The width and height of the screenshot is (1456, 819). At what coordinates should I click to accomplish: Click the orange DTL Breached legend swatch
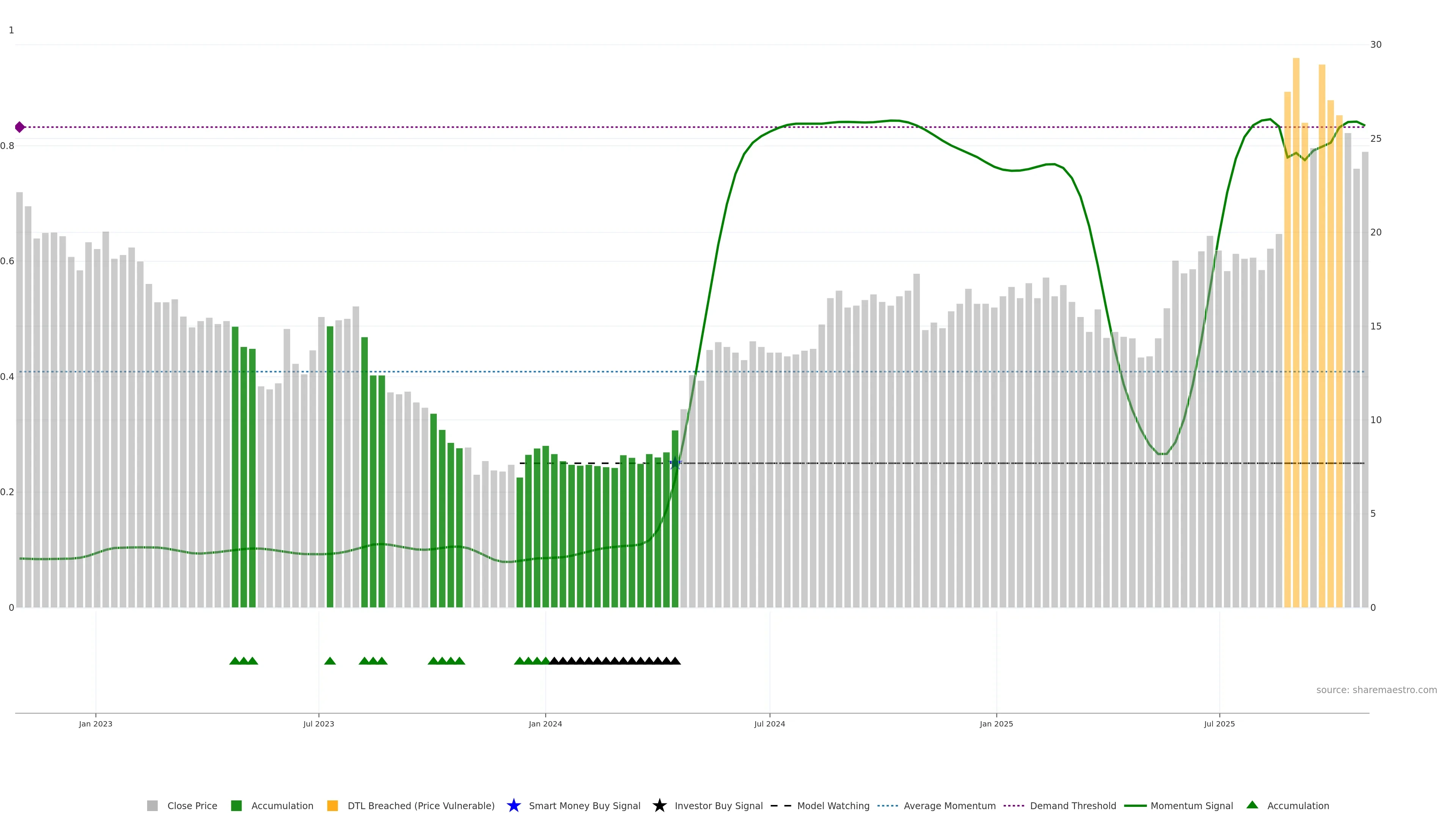click(x=333, y=806)
